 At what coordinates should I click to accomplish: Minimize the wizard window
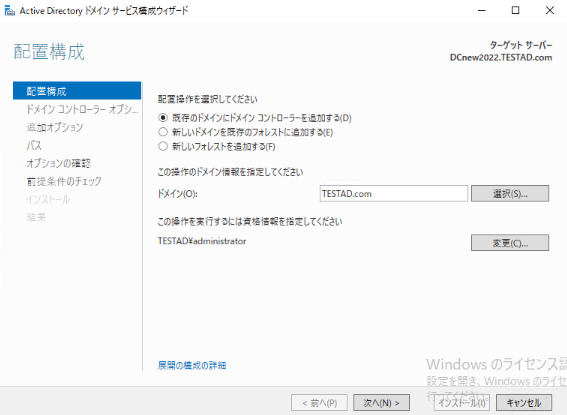pos(482,10)
